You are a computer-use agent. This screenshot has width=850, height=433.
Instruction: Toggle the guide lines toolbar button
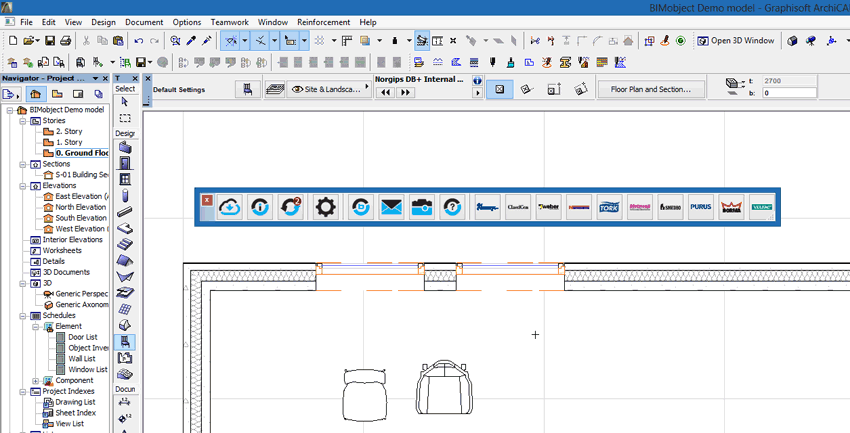point(231,41)
